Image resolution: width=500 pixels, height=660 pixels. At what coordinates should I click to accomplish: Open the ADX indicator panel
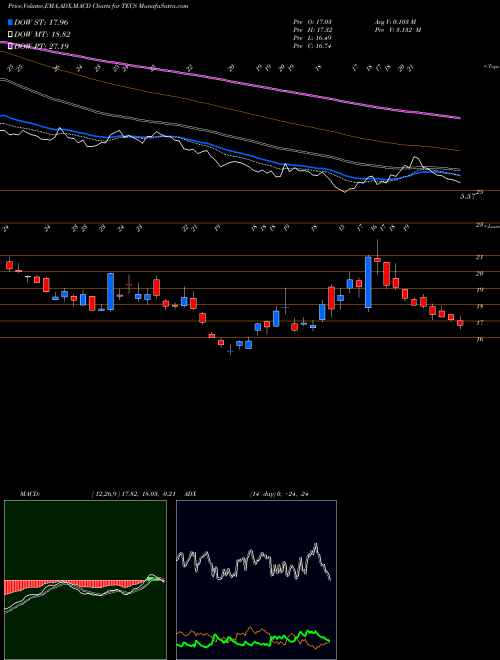point(256,580)
